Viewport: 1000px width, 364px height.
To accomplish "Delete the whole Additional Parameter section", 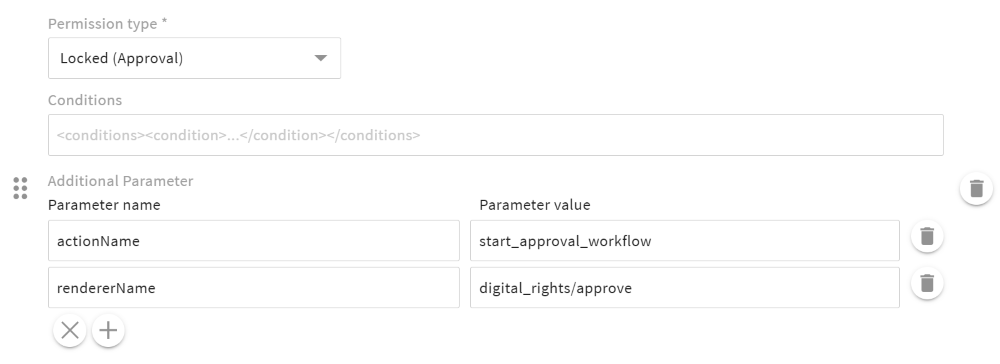I will (976, 189).
